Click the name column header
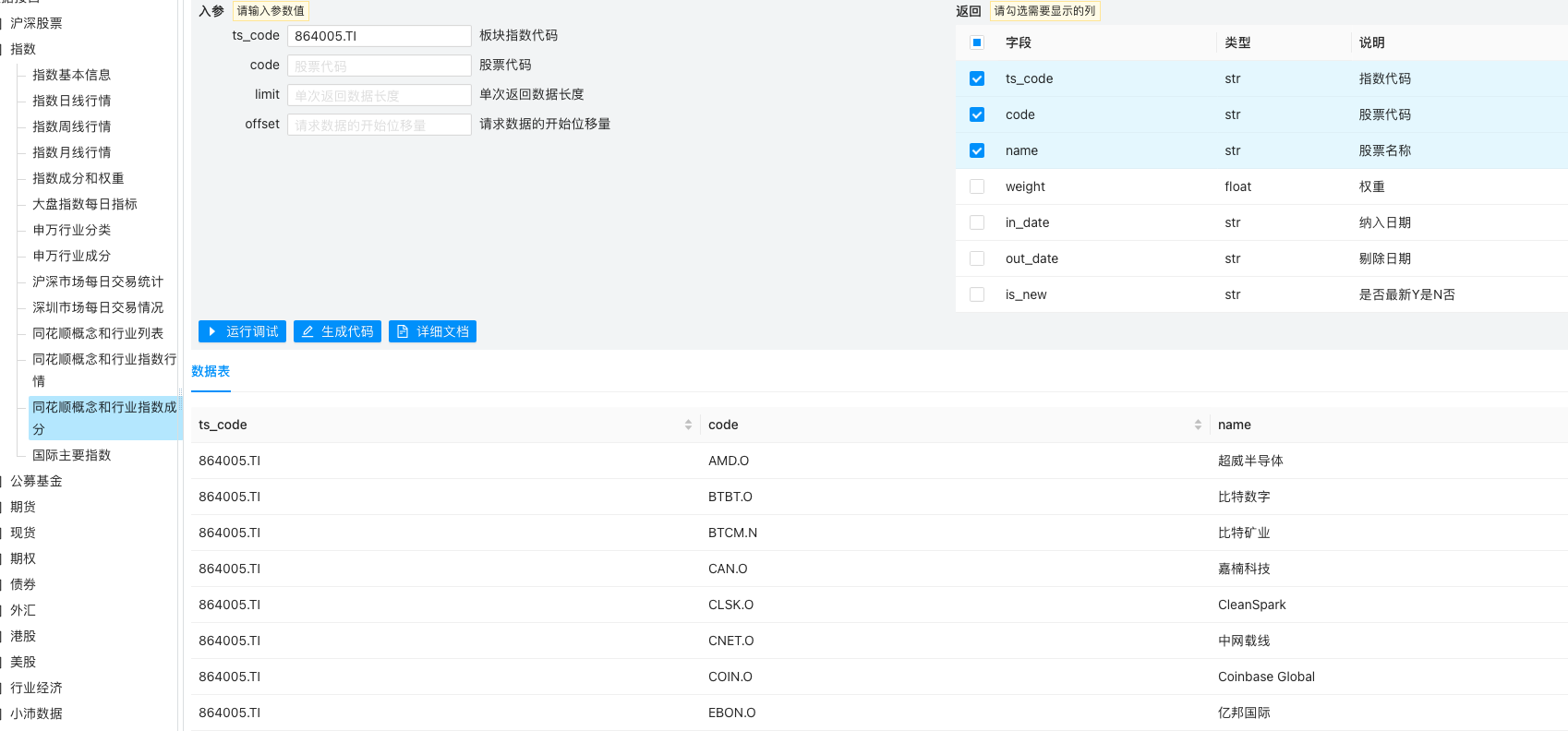This screenshot has height=731, width=1568. pos(1234,425)
